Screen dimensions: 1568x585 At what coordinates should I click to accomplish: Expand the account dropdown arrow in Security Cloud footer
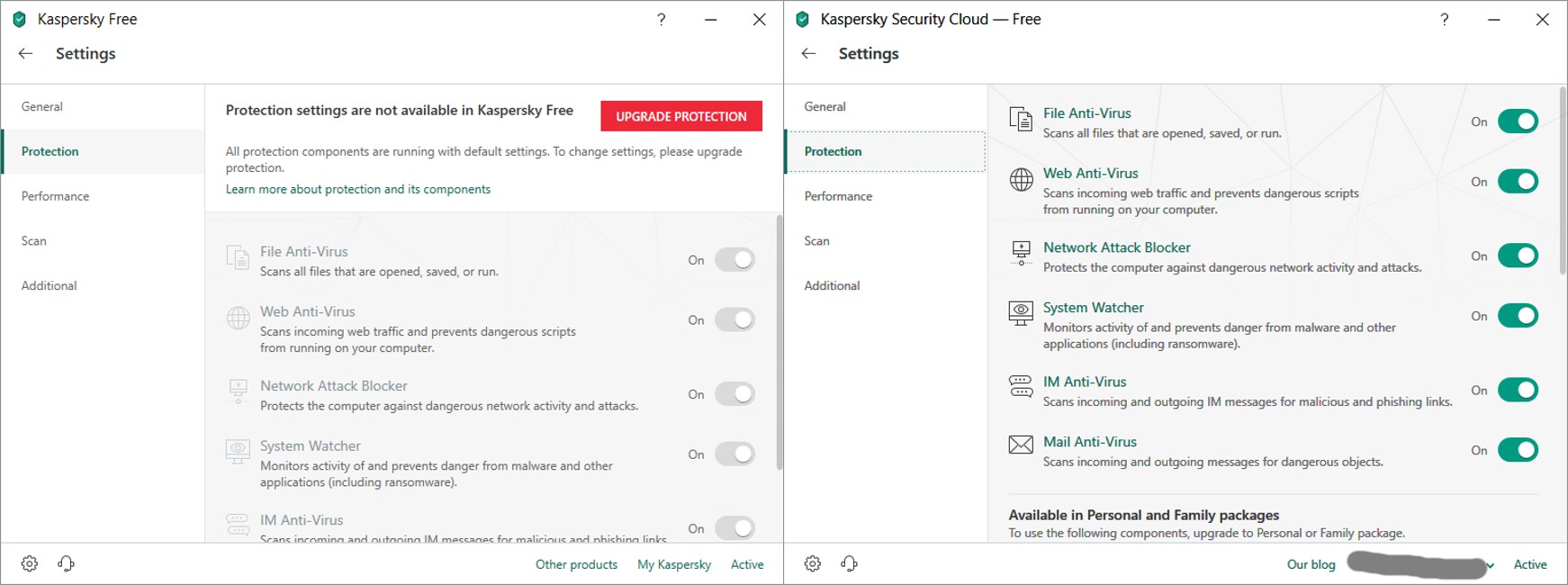point(1491,566)
